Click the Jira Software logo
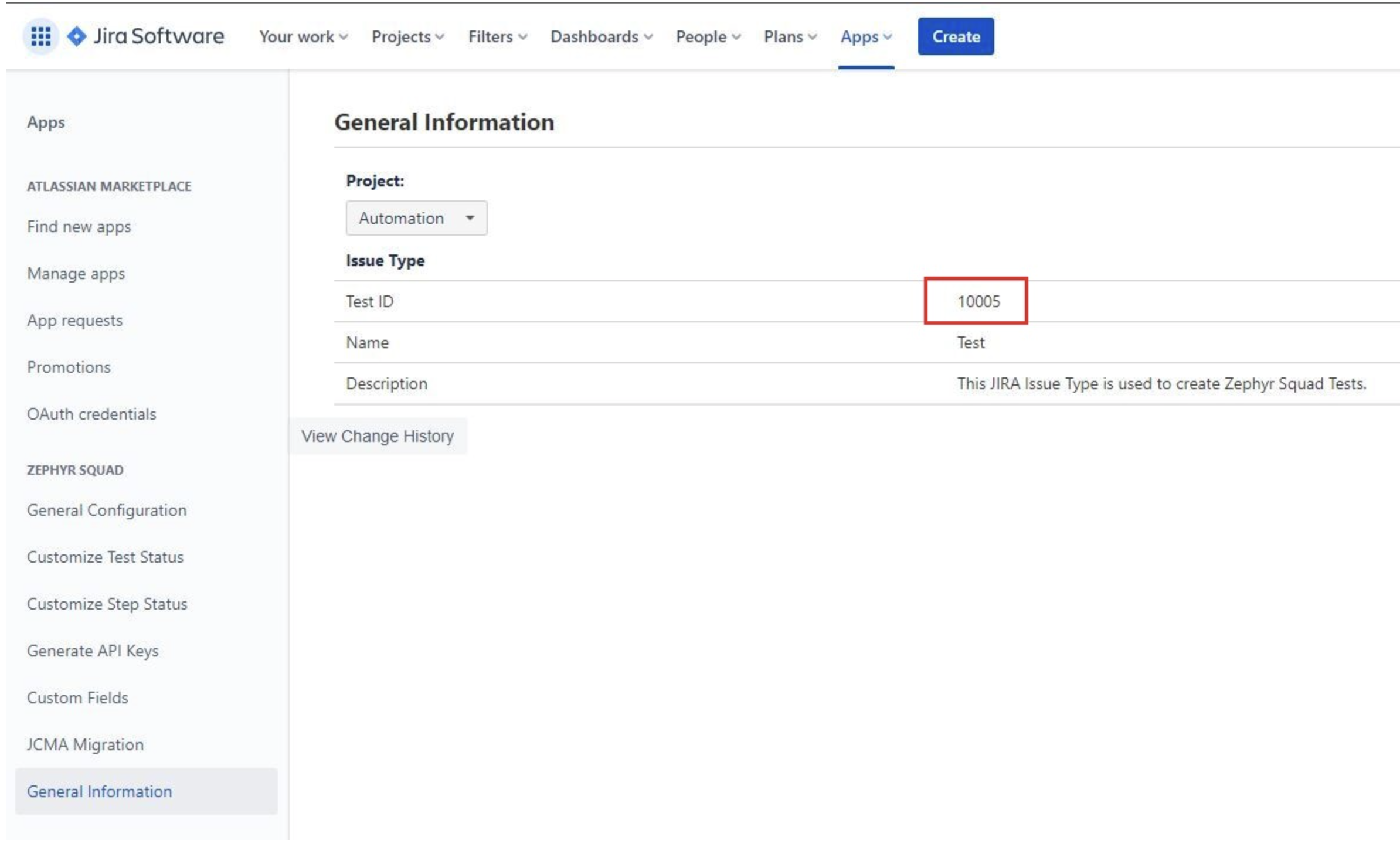Viewport: 1400px width, 844px height. point(145,36)
